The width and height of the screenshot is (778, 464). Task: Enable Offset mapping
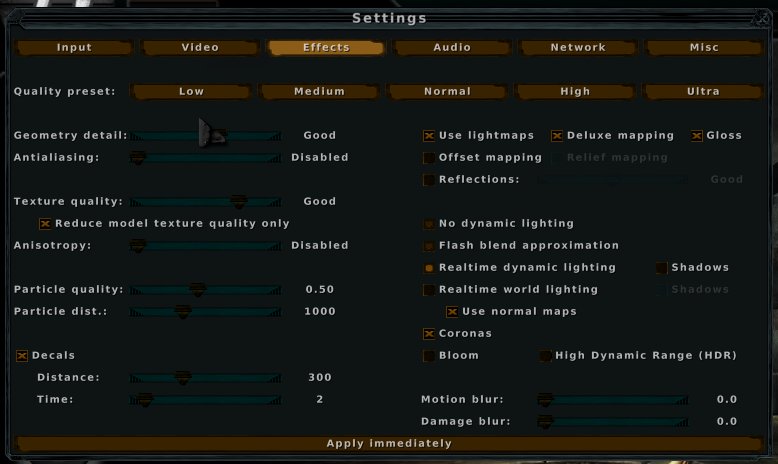pyautogui.click(x=429, y=158)
